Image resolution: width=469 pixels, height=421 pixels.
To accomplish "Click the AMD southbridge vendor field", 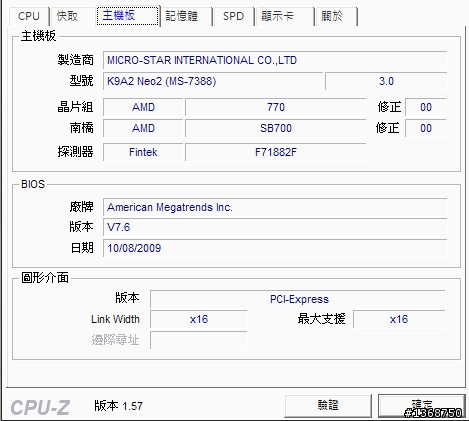I will (x=143, y=128).
